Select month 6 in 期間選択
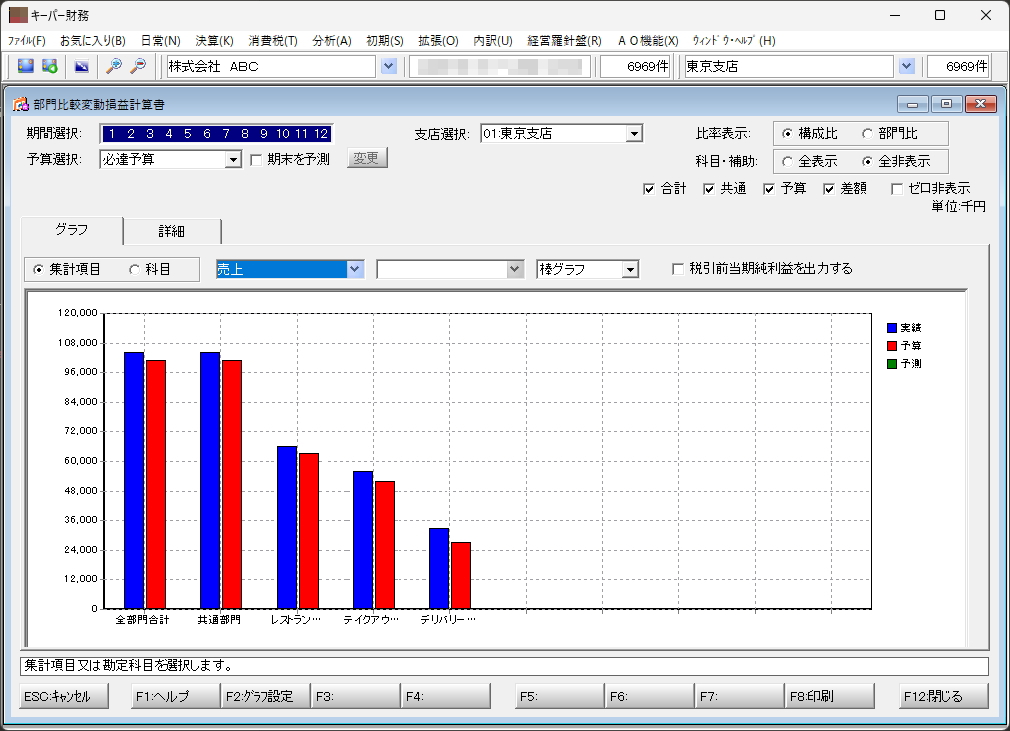This screenshot has height=731, width=1010. [207, 134]
